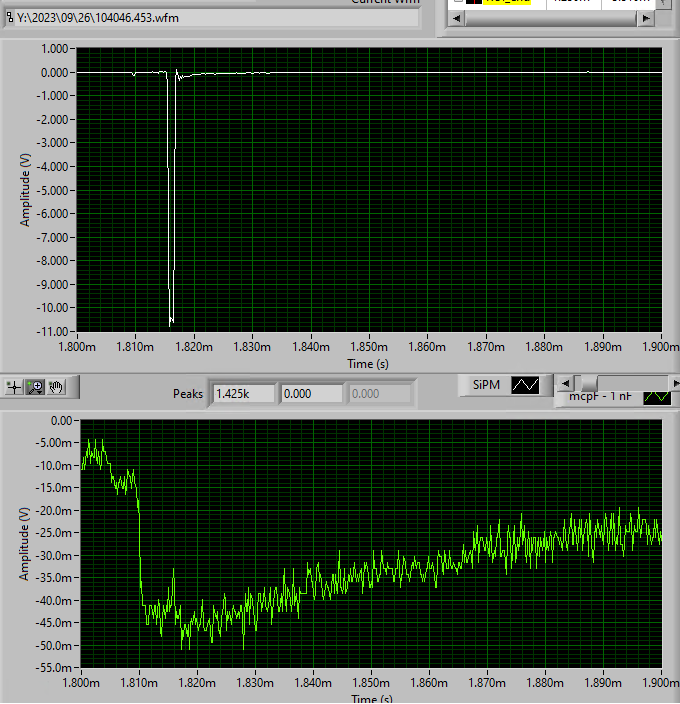Click the red-black cursor color swatch
Image resolution: width=680 pixels, height=704 pixels.
(474, 1)
